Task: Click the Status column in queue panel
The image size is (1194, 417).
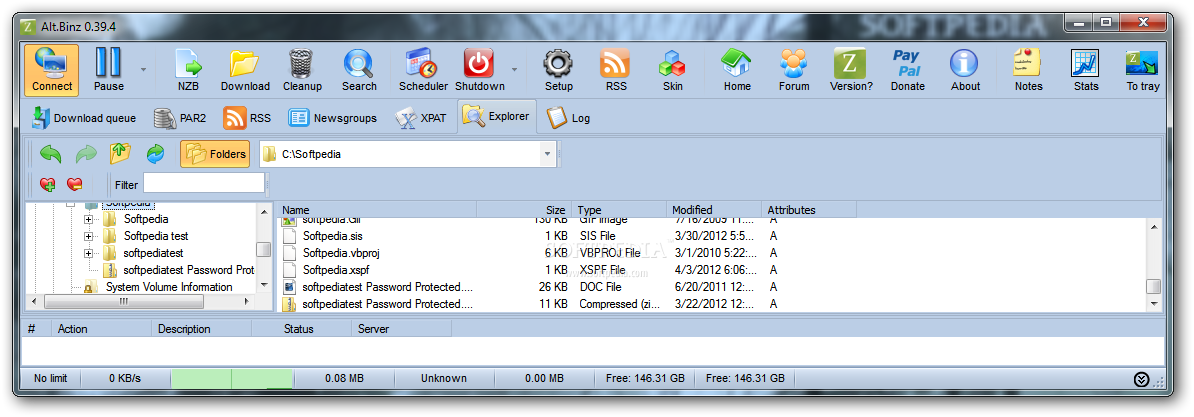Action: [302, 329]
